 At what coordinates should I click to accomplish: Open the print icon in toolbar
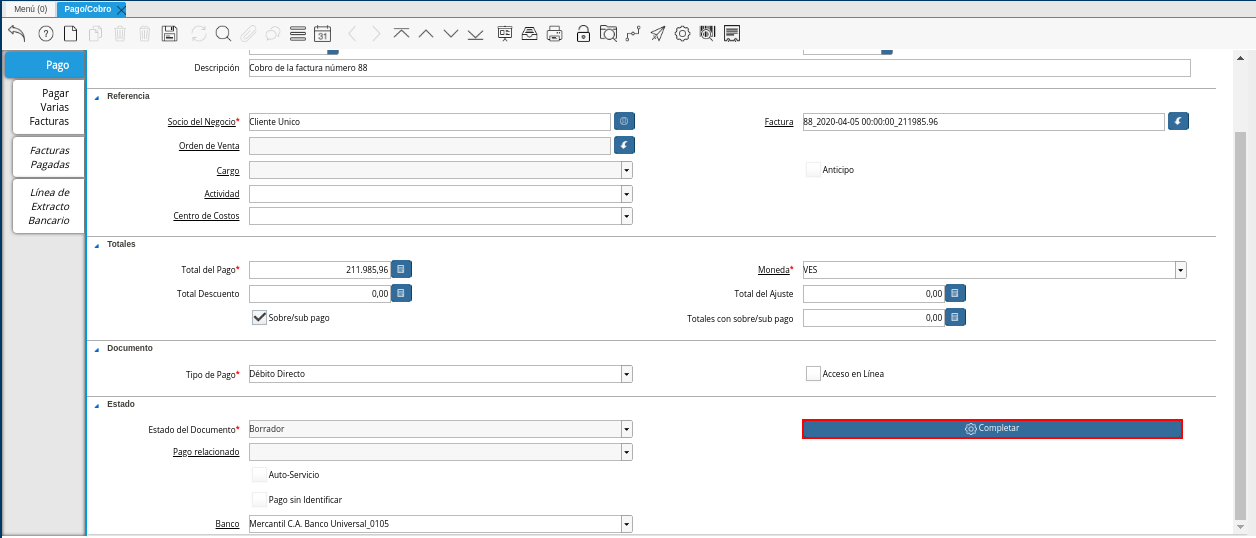tap(555, 33)
